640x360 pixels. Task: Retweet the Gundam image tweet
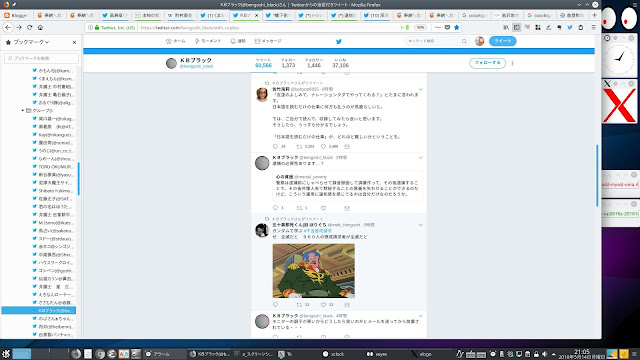299,305
